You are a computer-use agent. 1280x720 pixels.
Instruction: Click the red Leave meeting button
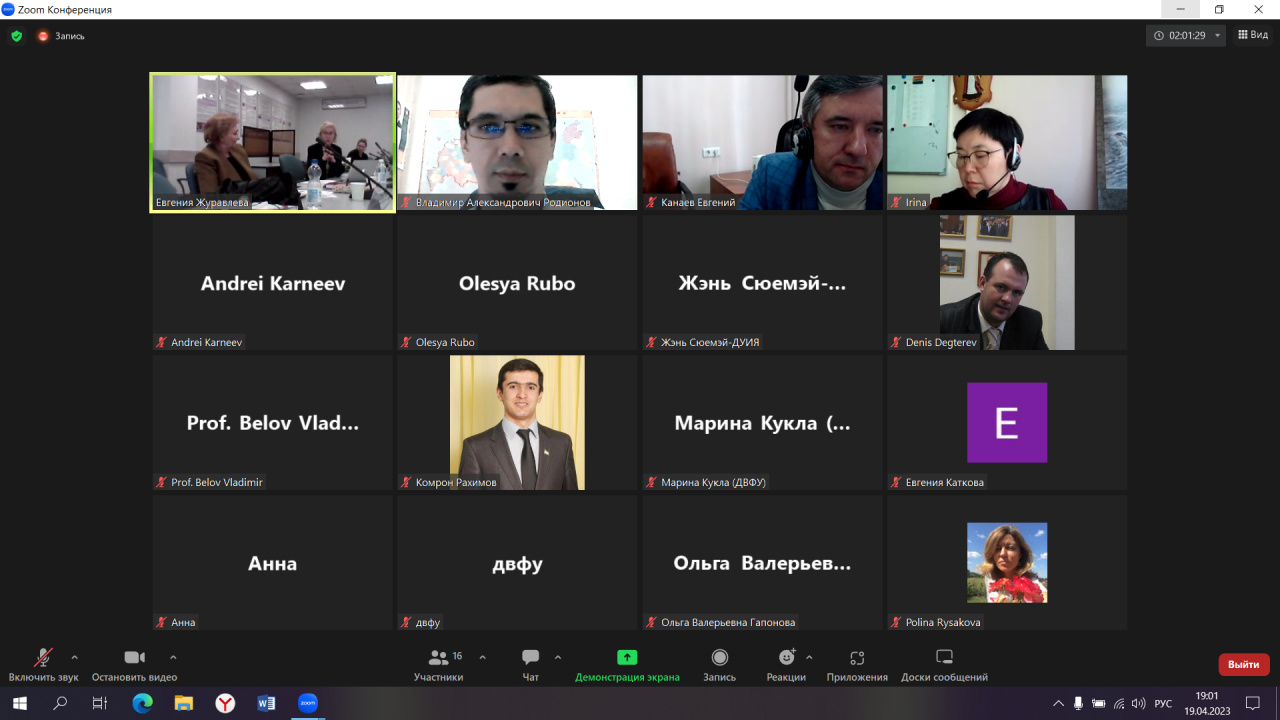pyautogui.click(x=1243, y=664)
